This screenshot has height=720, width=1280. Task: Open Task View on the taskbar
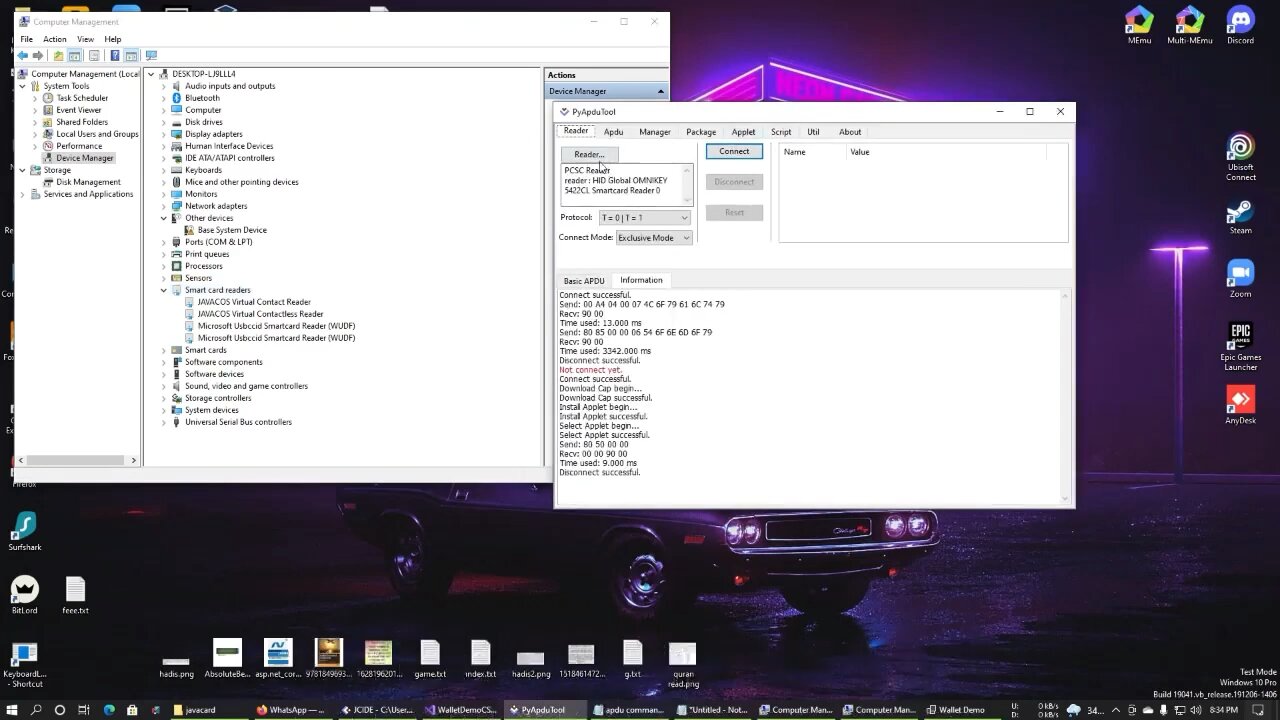pos(84,710)
